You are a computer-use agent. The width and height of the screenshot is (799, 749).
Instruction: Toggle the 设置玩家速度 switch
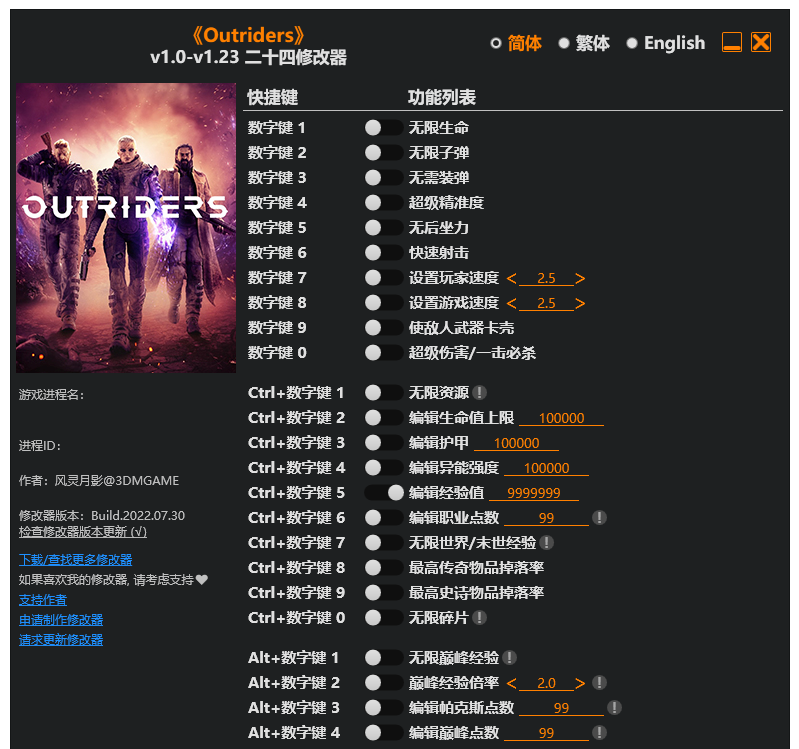pos(384,278)
